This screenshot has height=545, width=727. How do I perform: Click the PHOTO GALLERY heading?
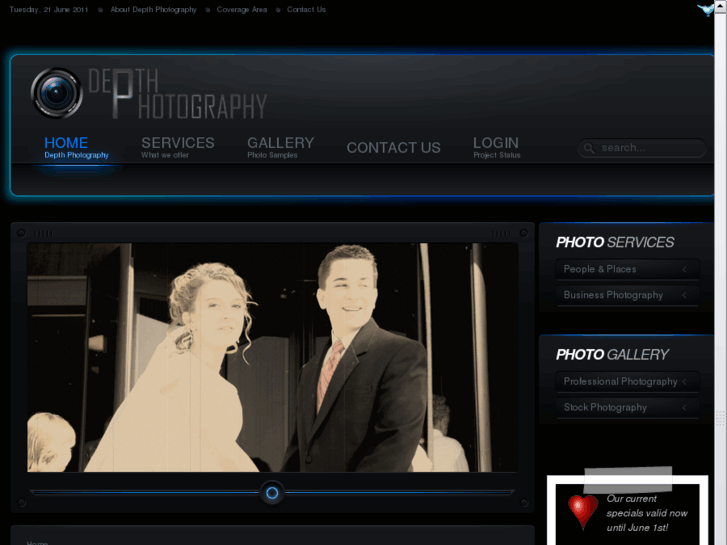tap(612, 354)
